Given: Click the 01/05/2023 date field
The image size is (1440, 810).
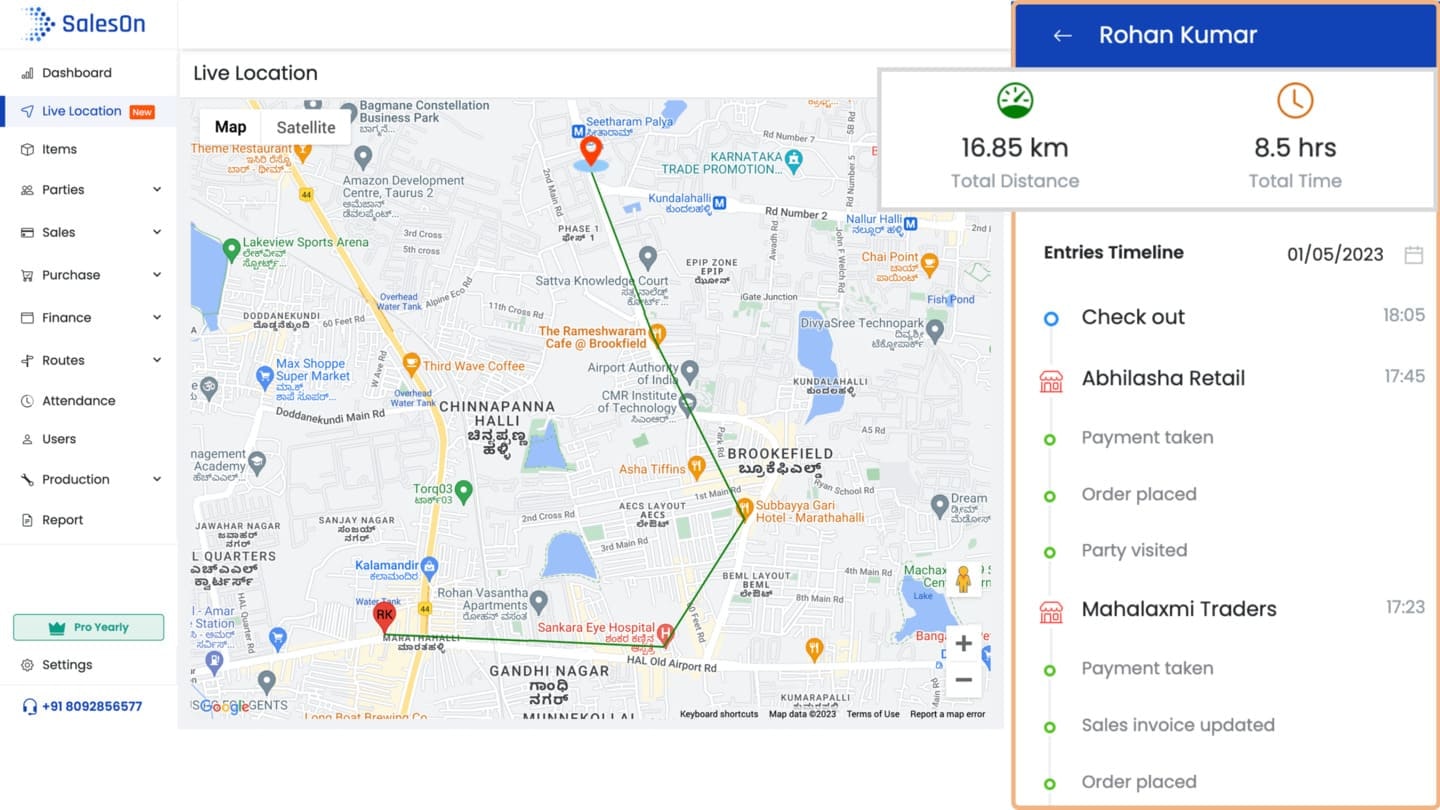Looking at the screenshot, I should tap(1335, 254).
